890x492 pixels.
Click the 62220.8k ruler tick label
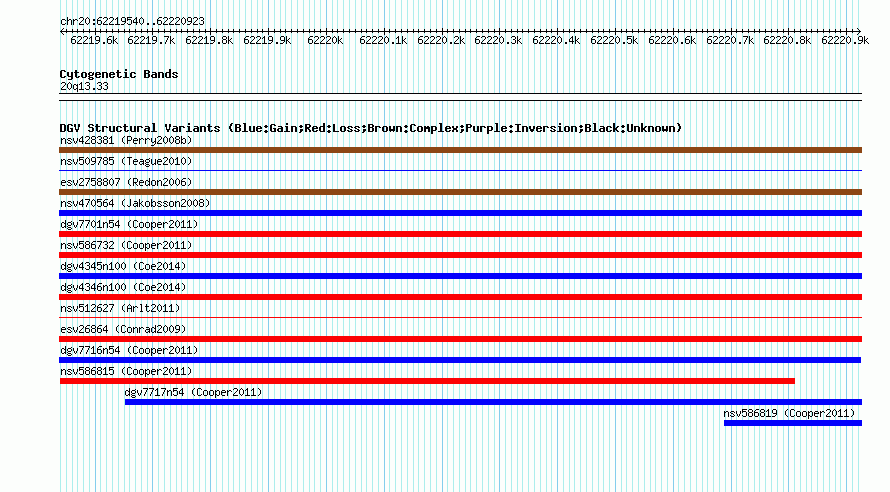(x=787, y=41)
